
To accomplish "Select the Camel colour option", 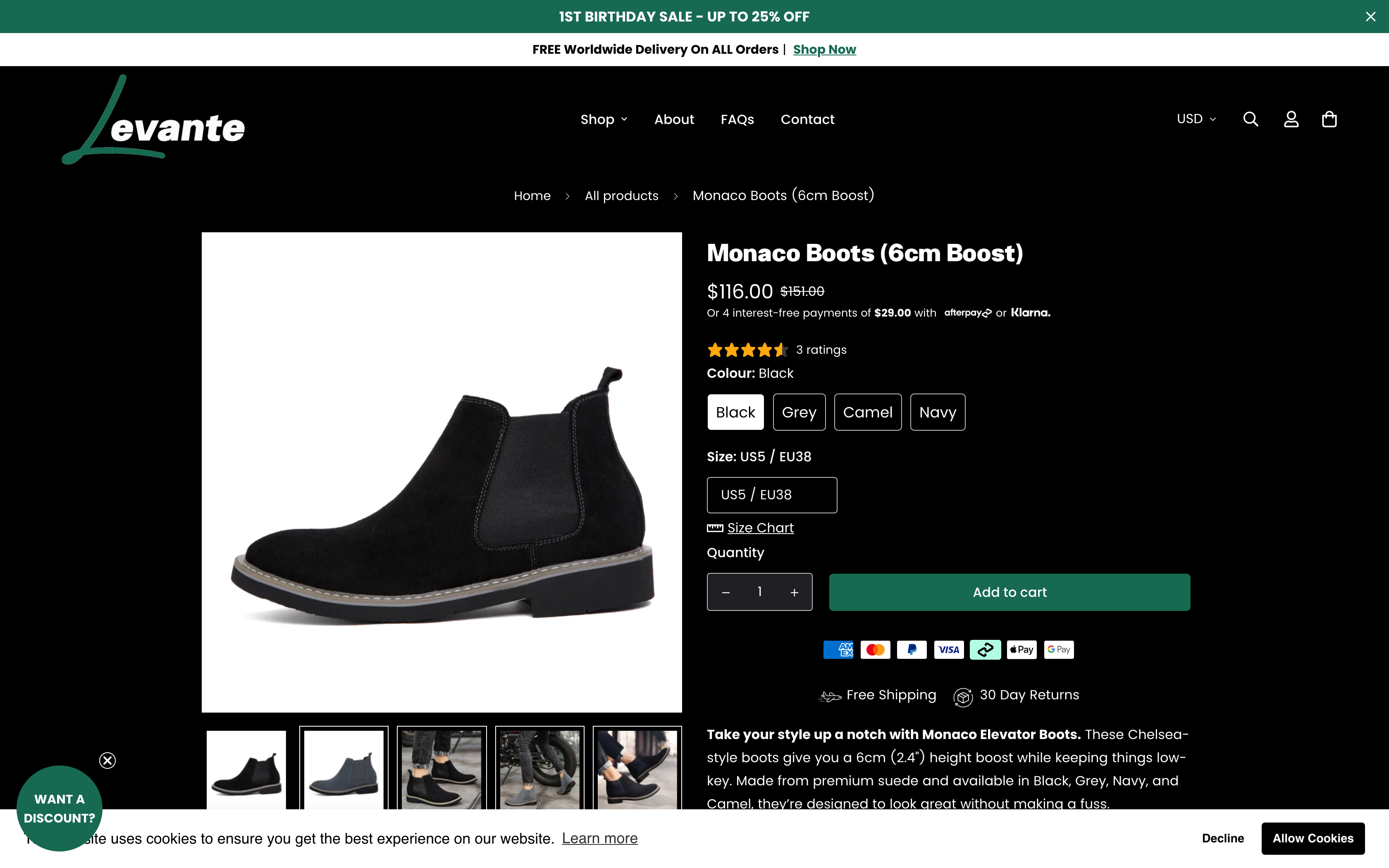I will tap(867, 412).
